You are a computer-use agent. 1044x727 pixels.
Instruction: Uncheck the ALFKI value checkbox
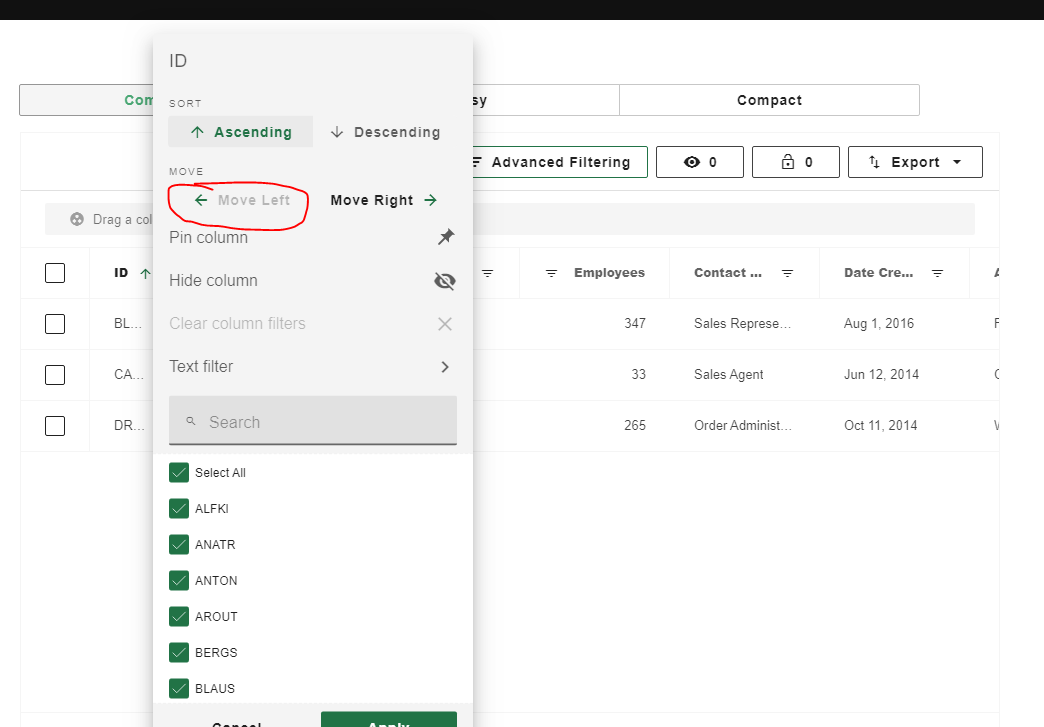coord(179,508)
